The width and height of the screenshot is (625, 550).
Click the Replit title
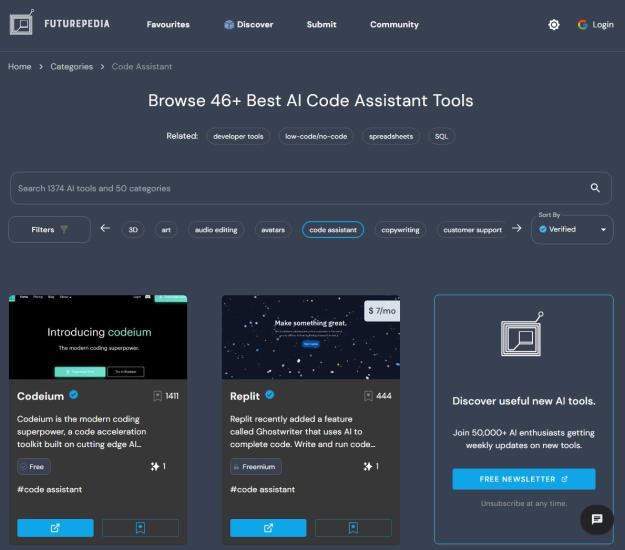(x=245, y=396)
